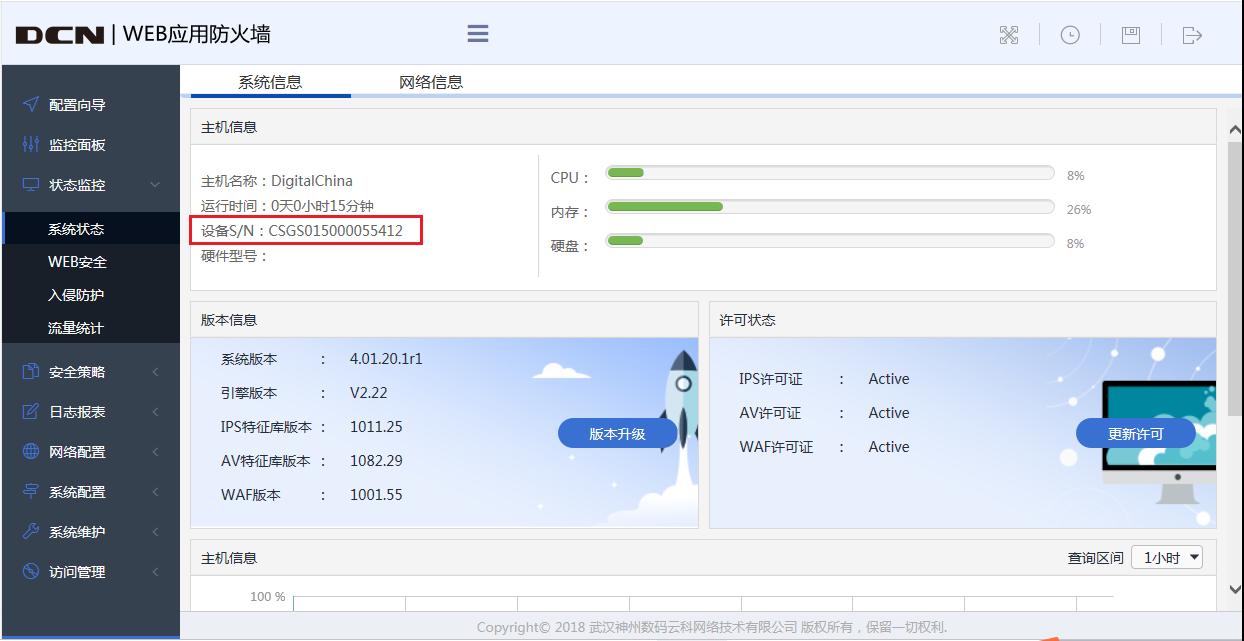
Task: Click the 监控面板 sliders icon
Action: [x=30, y=145]
